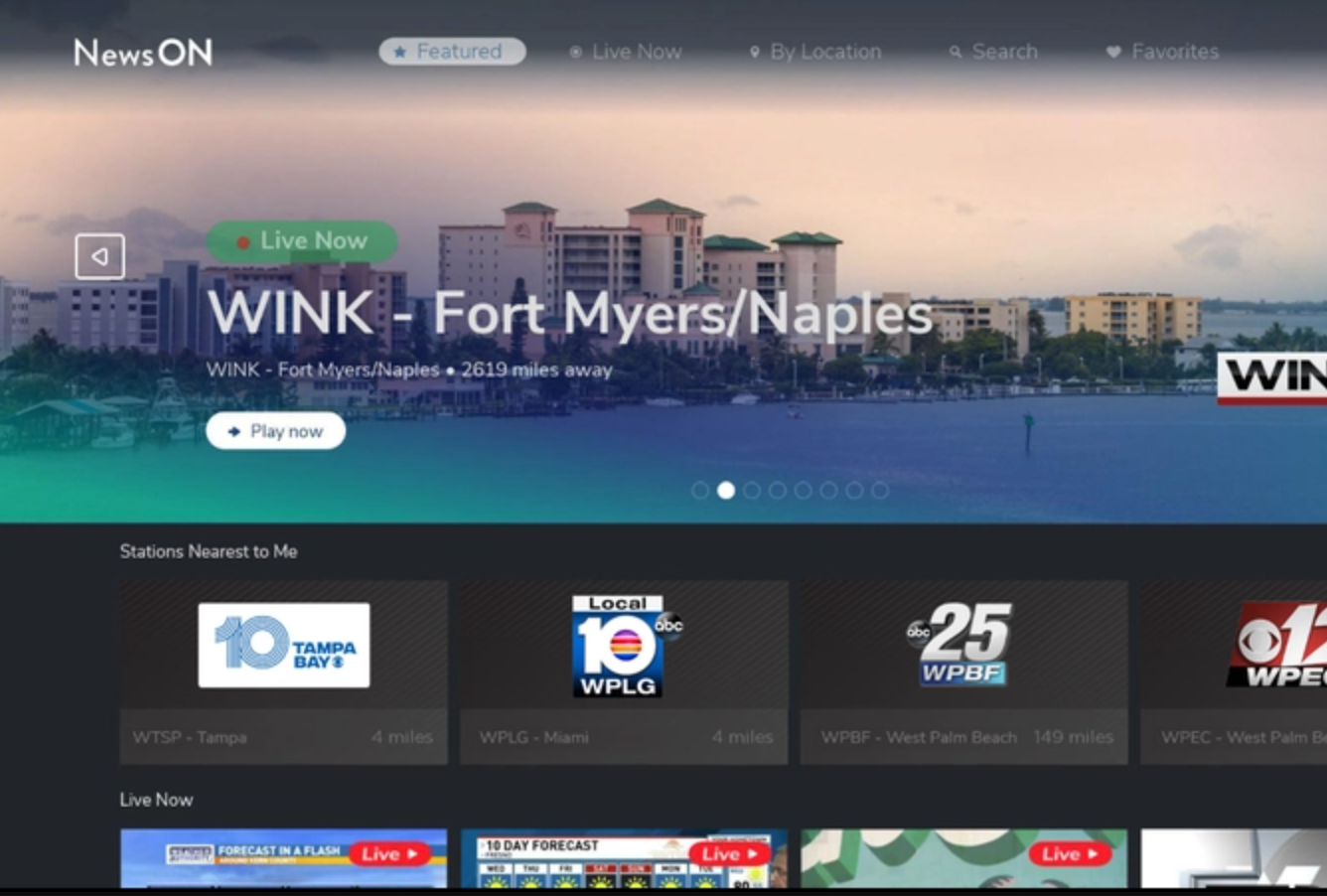Open the Search tab

[x=993, y=52]
